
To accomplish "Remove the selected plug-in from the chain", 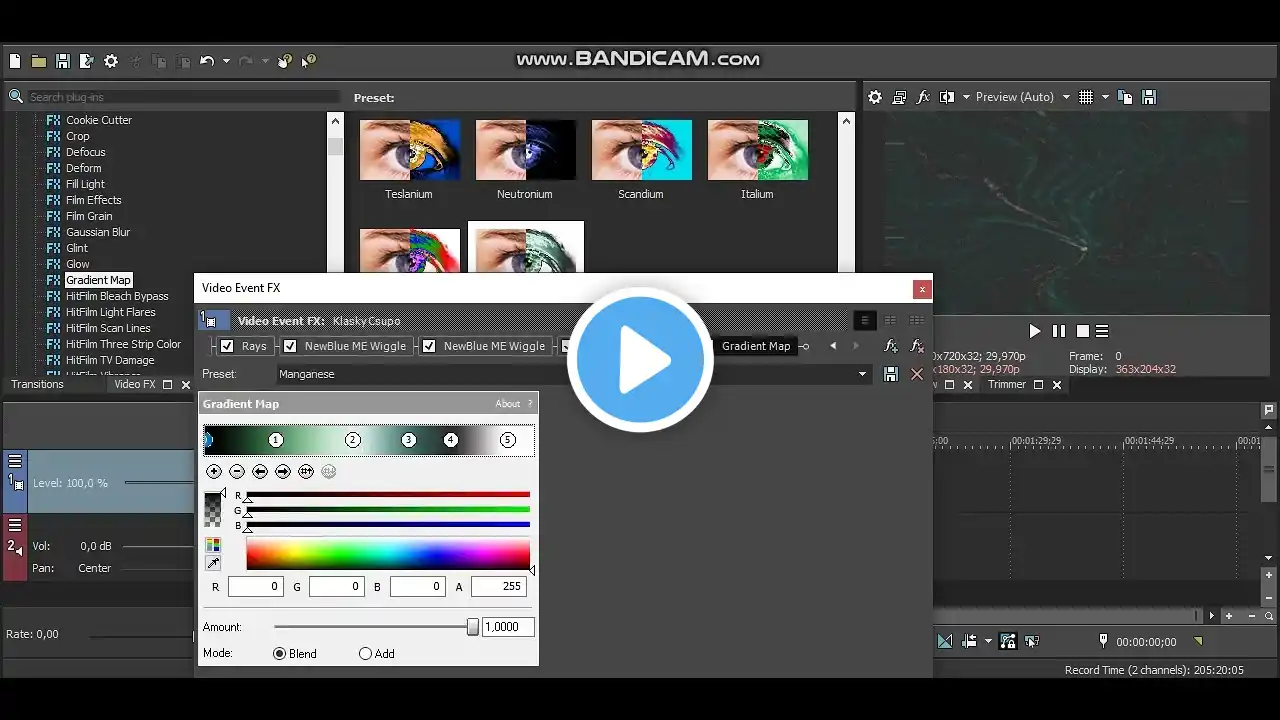I will (x=917, y=346).
